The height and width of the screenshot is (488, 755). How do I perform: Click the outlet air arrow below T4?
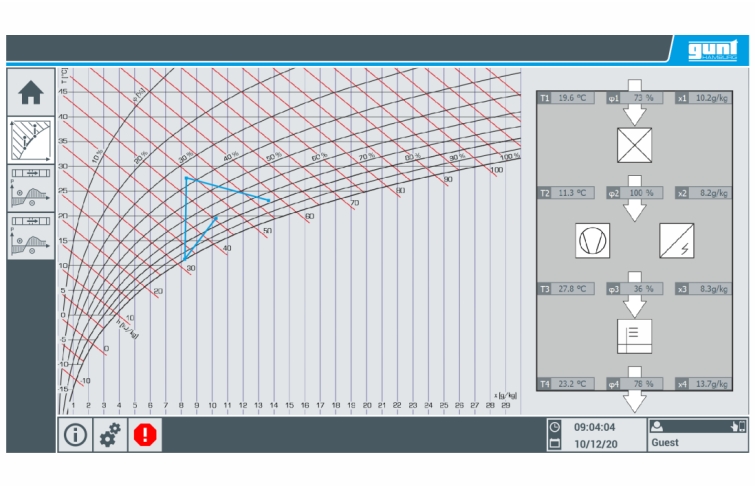pos(635,401)
